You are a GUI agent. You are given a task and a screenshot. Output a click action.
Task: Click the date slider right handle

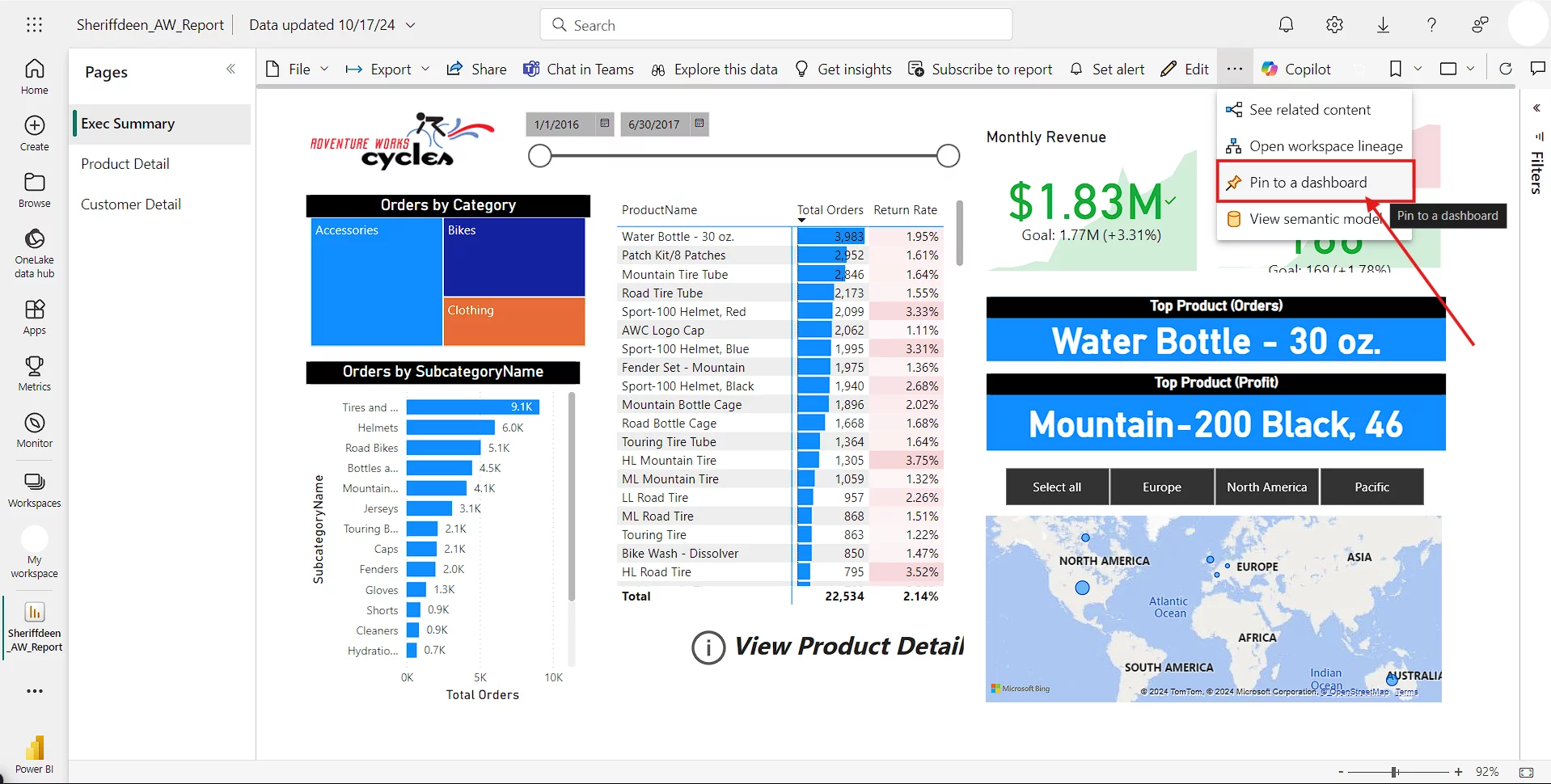tap(949, 156)
